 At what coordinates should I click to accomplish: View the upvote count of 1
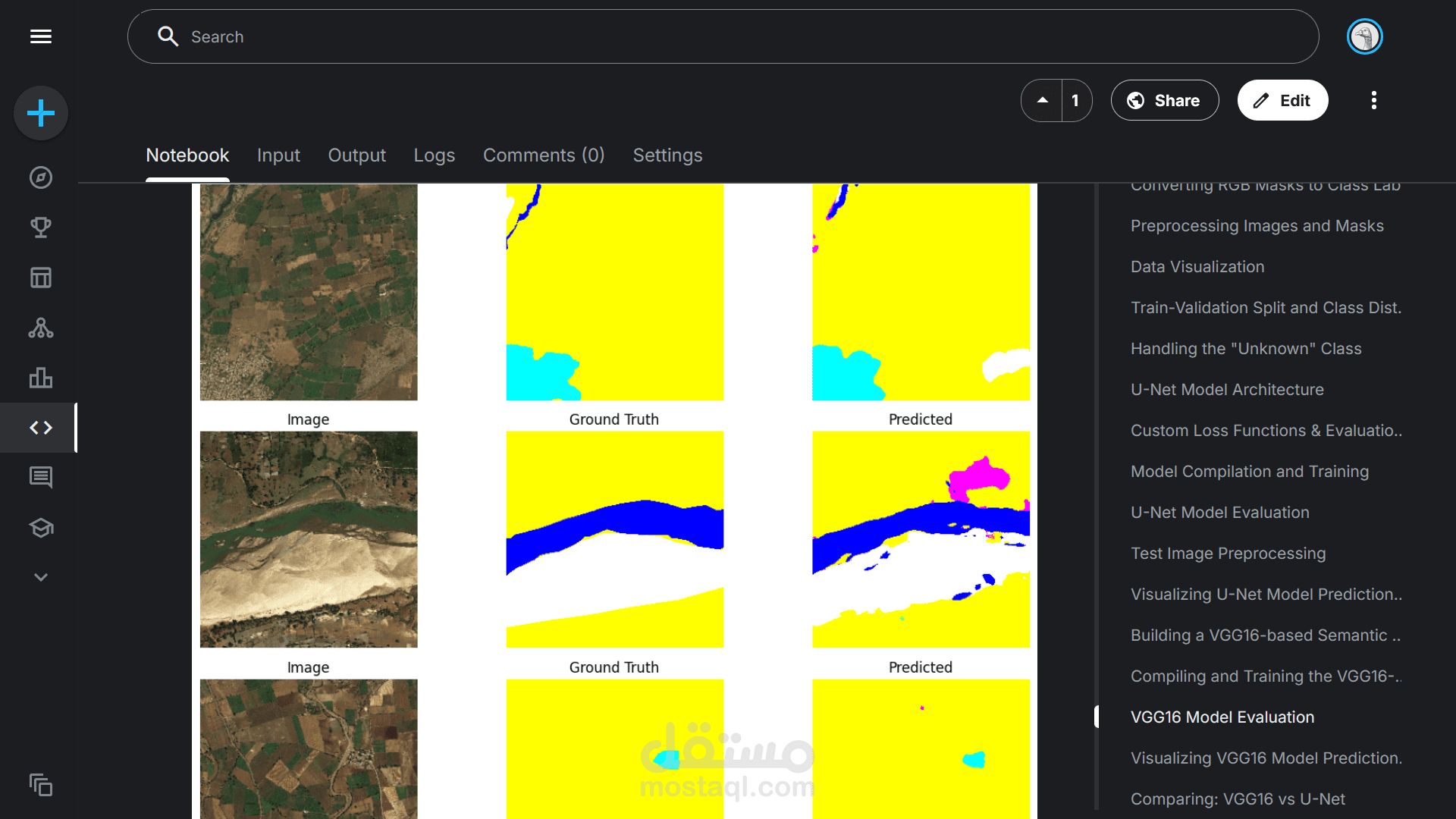click(x=1075, y=100)
